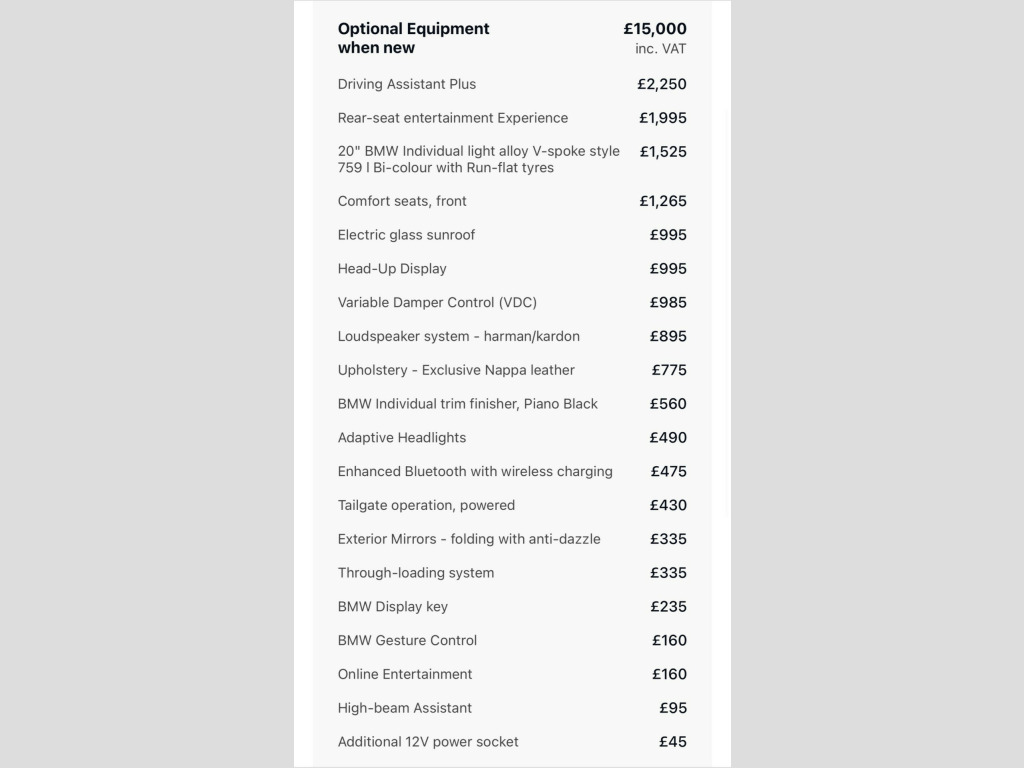The image size is (1024, 768).
Task: Click Loudspeaker system harman/kardon item
Action: 459,337
